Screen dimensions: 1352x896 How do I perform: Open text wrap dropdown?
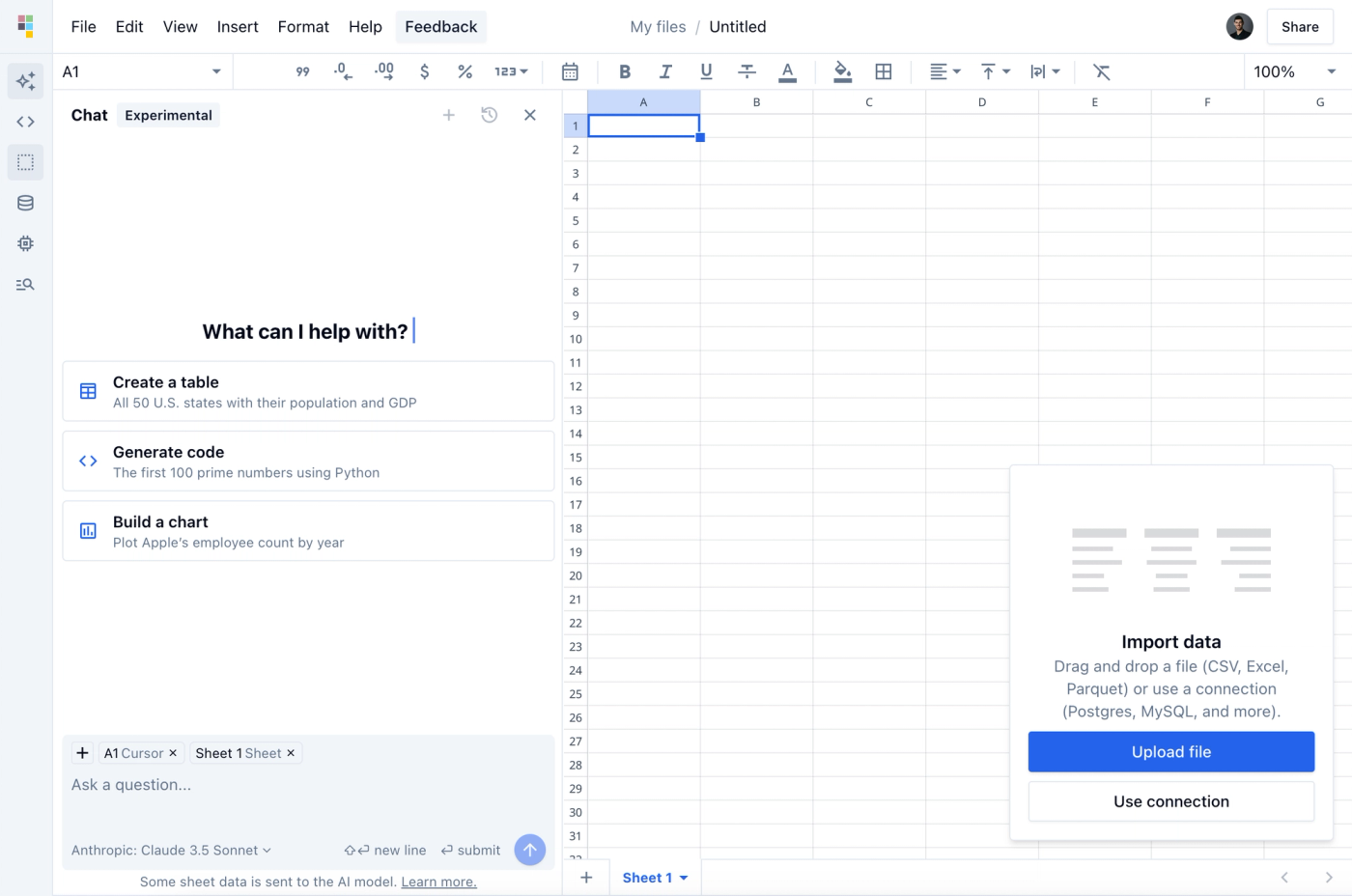1045,71
